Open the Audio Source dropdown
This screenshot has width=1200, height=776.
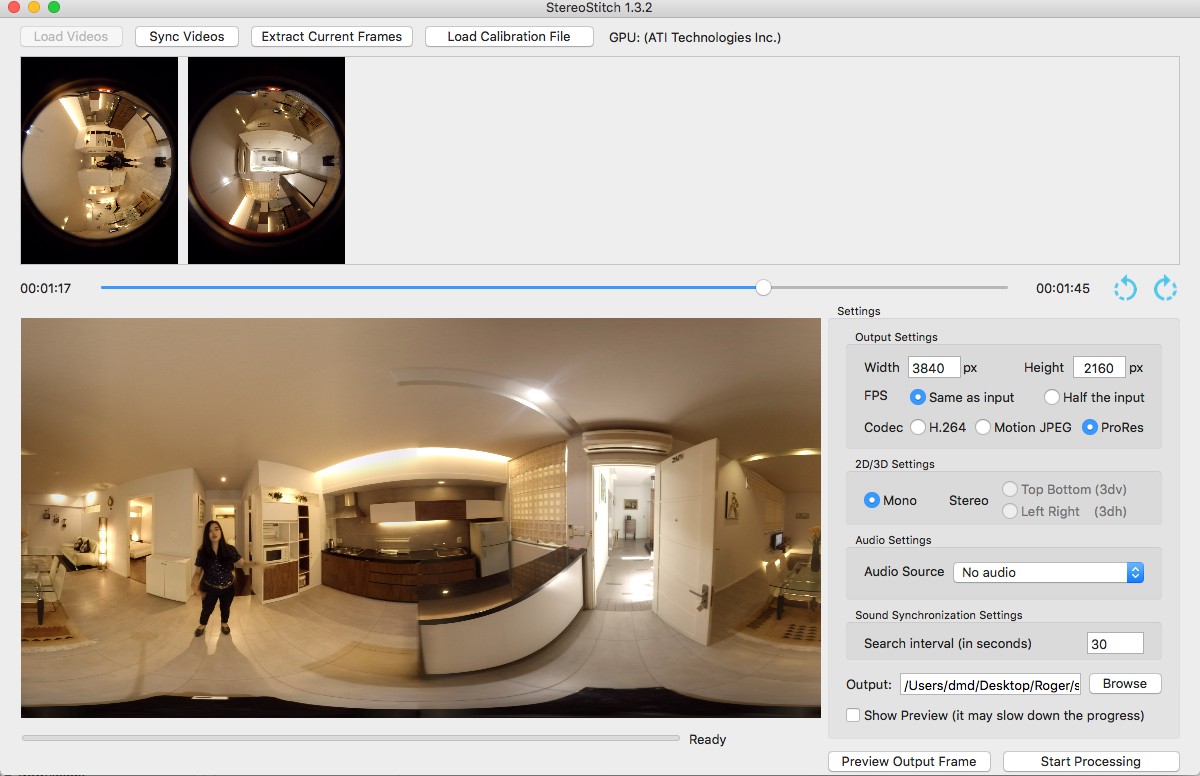[1048, 572]
